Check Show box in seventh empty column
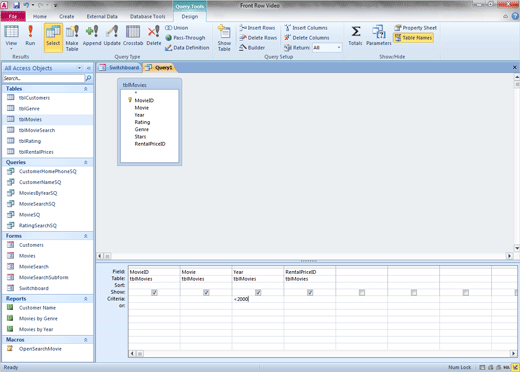 click(466, 292)
